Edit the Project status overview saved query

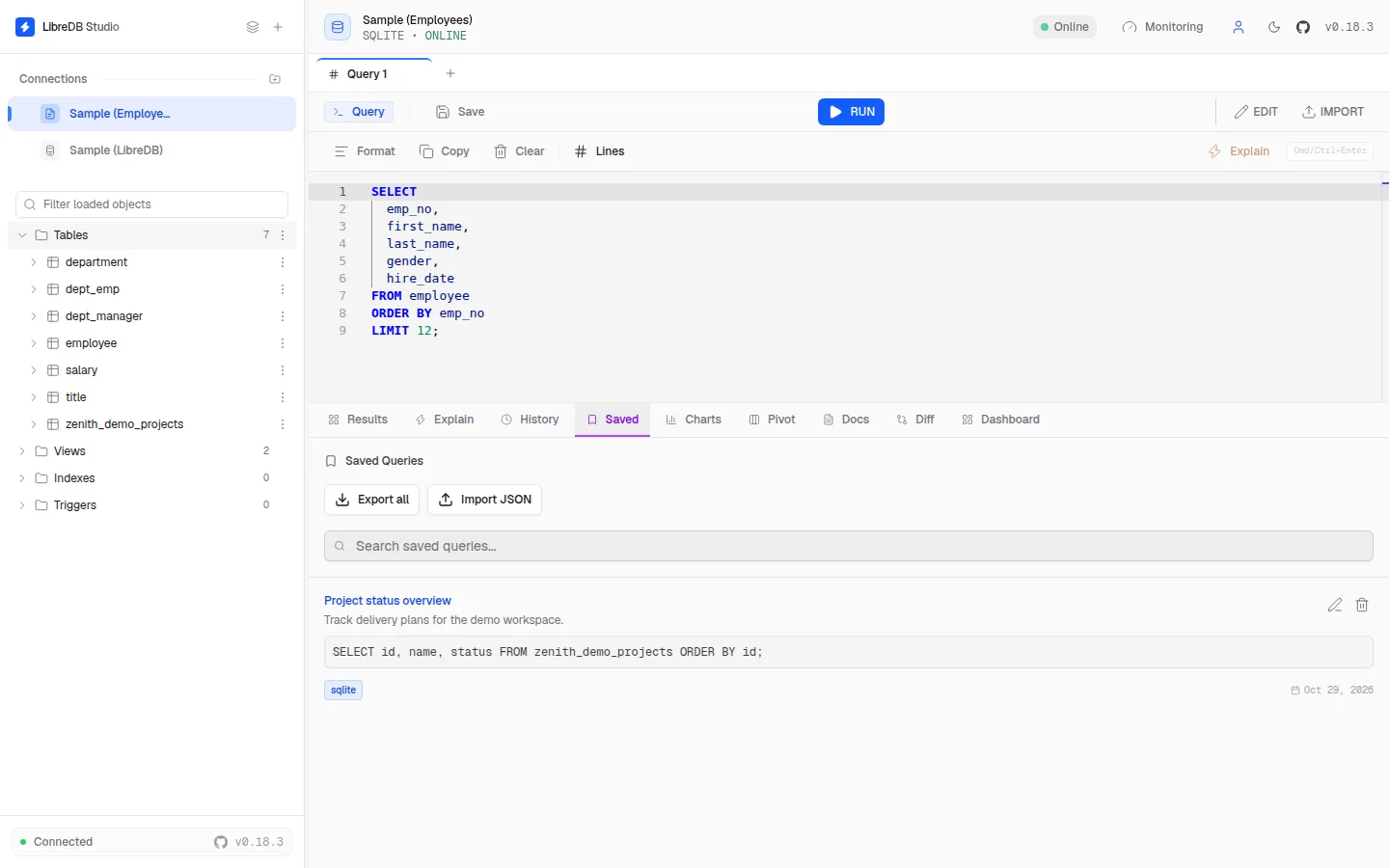tap(1335, 605)
